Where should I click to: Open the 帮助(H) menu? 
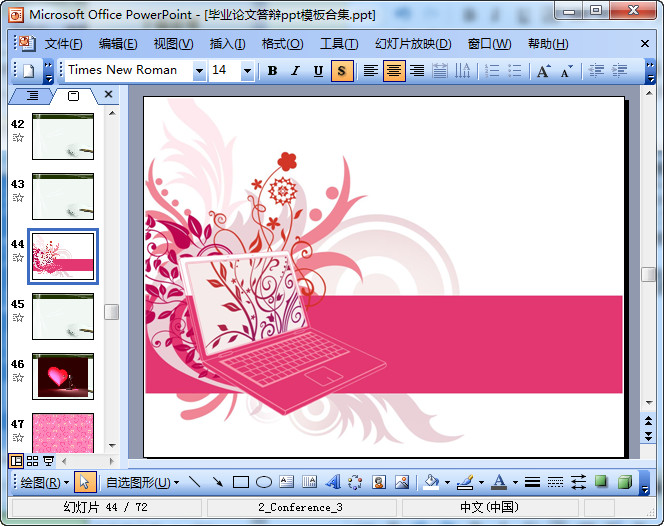[548, 44]
